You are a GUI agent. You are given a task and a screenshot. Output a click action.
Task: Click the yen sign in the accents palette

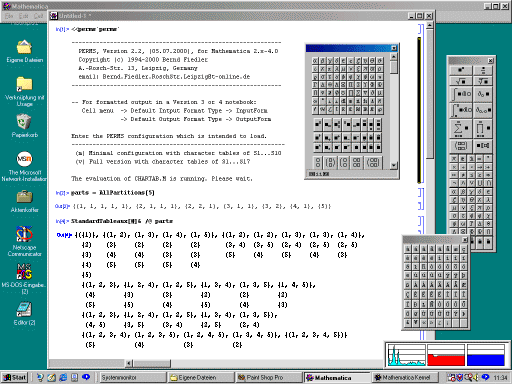point(416,323)
